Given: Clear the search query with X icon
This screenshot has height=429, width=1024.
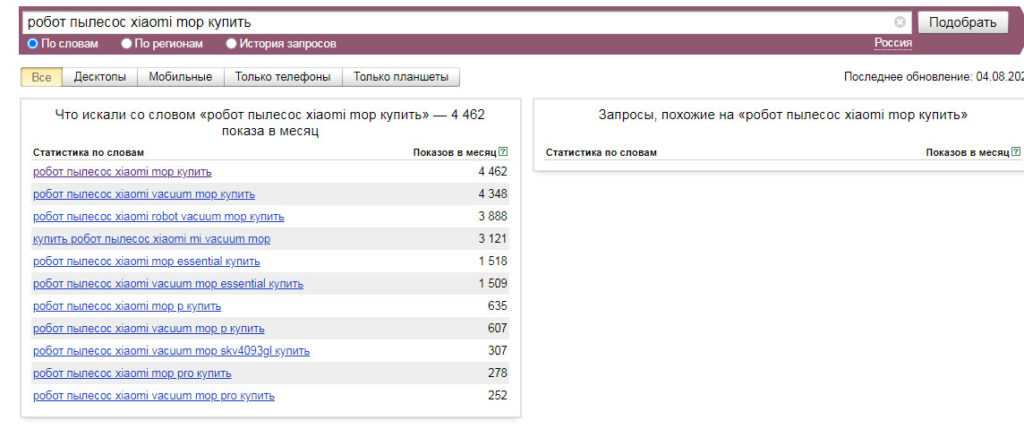Looking at the screenshot, I should (x=900, y=22).
